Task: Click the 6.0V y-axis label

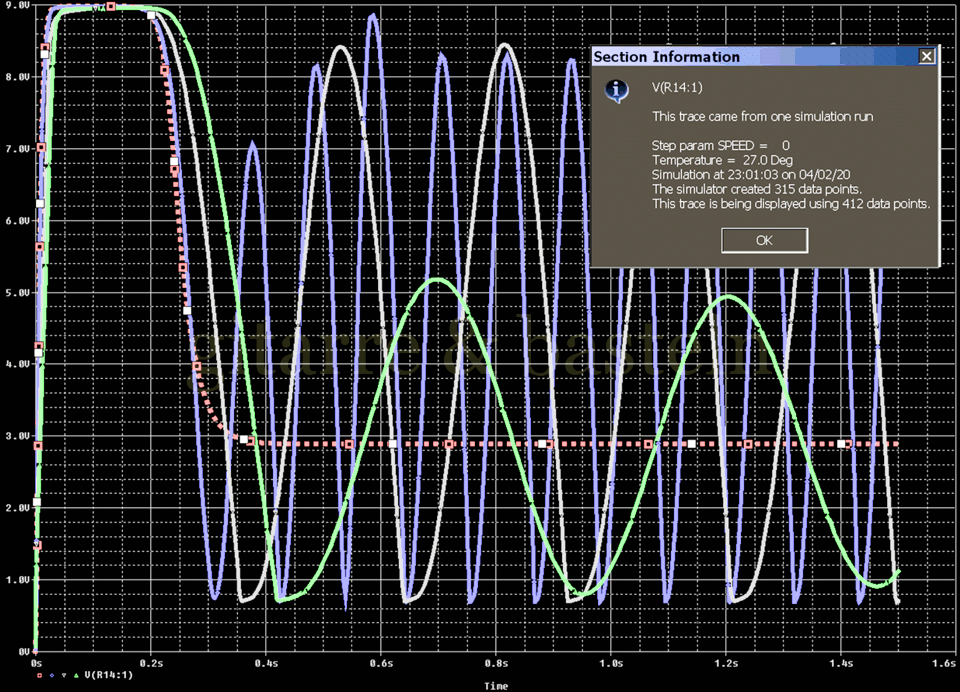Action: [17, 220]
